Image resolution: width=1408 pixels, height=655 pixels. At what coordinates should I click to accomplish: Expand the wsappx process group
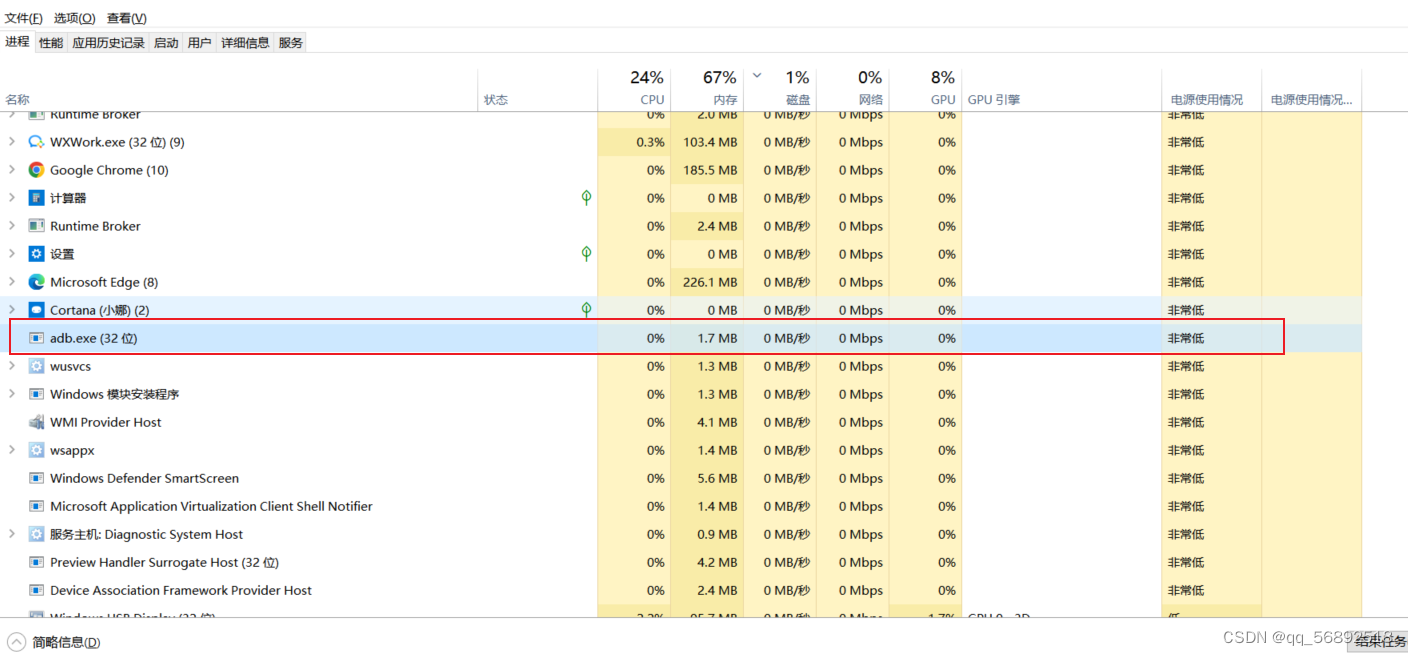click(x=12, y=450)
